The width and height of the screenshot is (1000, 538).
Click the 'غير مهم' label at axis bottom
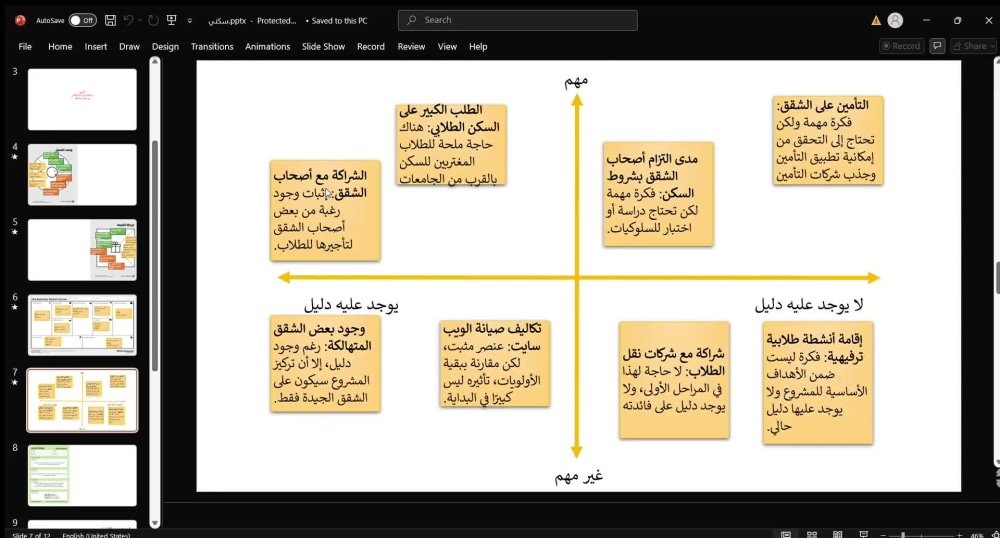[x=578, y=476]
